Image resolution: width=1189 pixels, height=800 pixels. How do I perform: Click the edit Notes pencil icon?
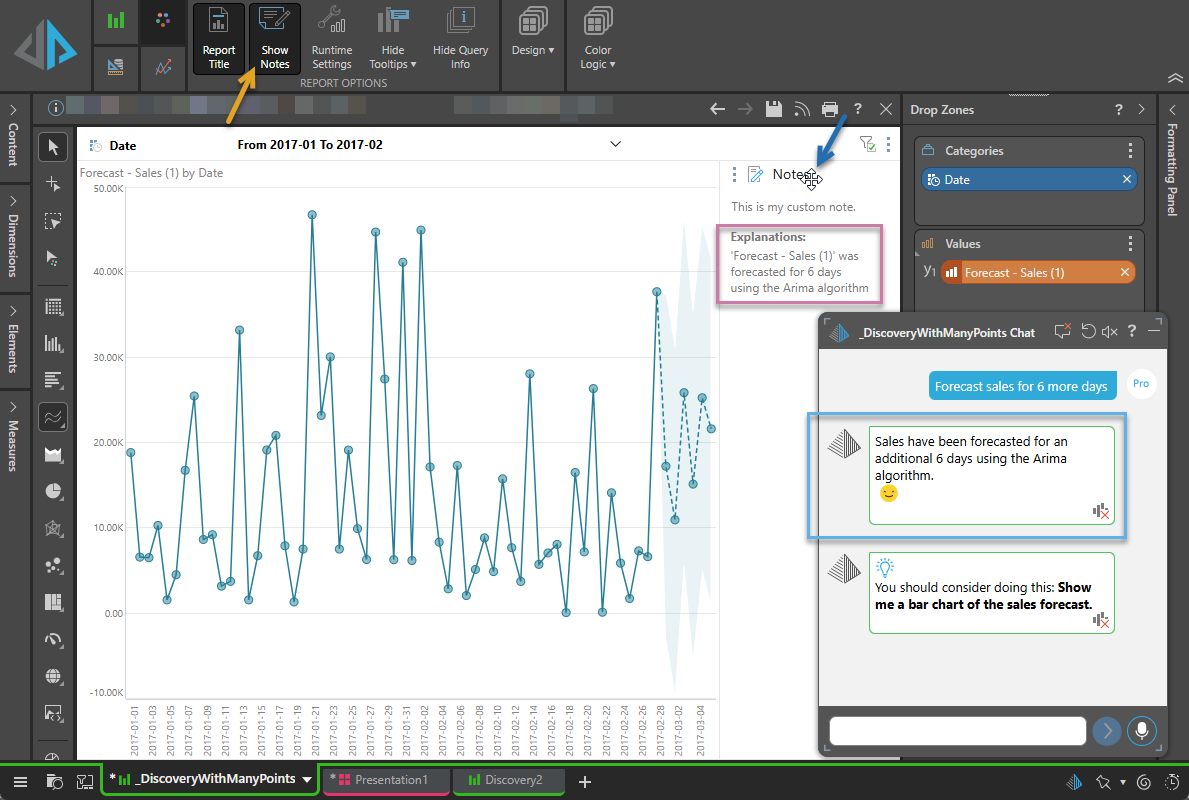pyautogui.click(x=756, y=175)
